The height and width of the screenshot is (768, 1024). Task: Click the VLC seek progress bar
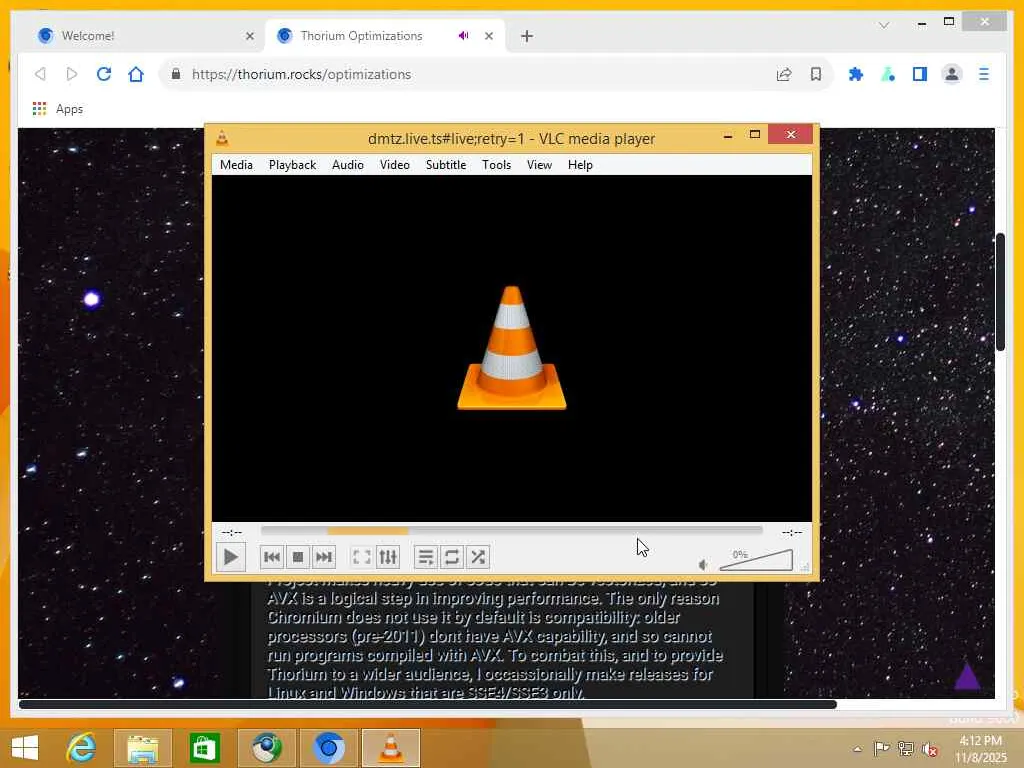pos(511,531)
